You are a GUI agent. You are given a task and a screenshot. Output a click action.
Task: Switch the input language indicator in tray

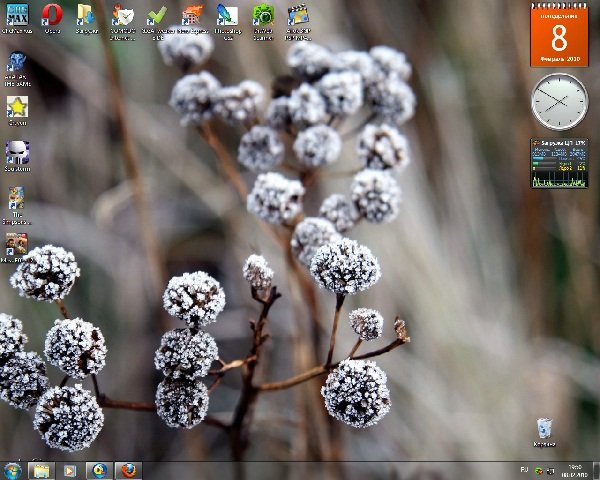(524, 469)
